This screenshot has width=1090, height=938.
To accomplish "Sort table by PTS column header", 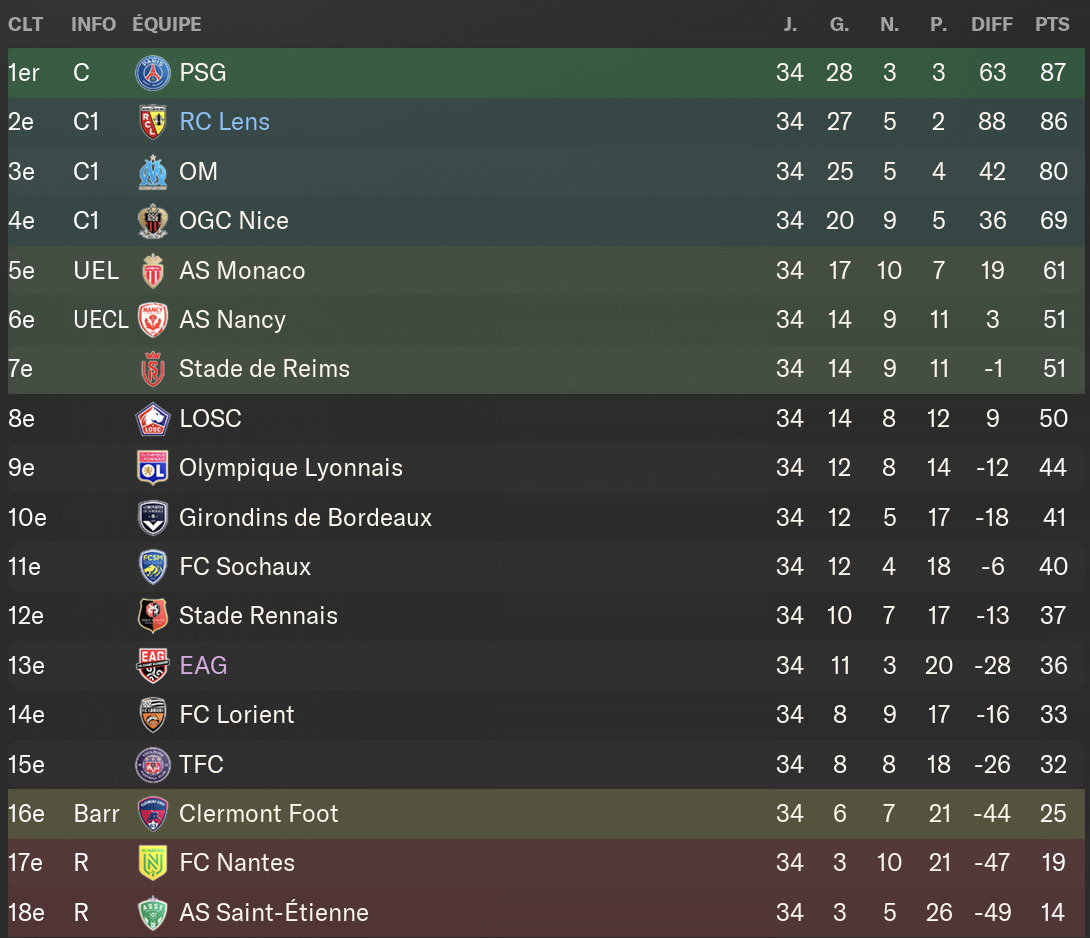I will [1052, 24].
